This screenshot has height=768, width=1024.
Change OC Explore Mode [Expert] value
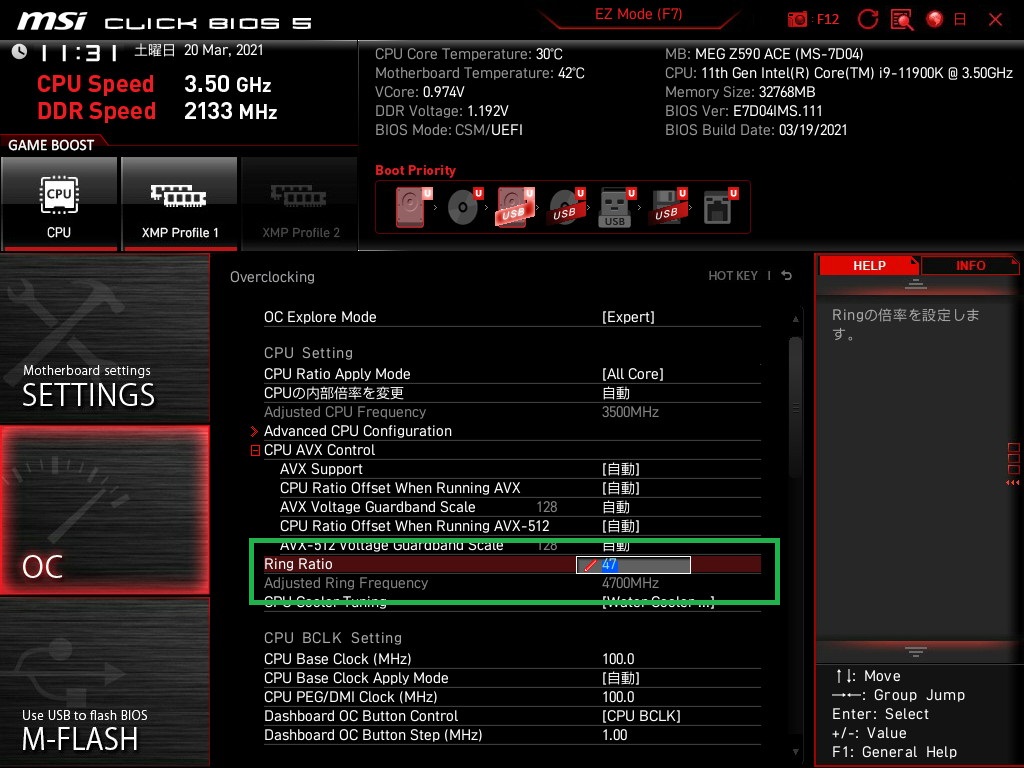pos(628,317)
